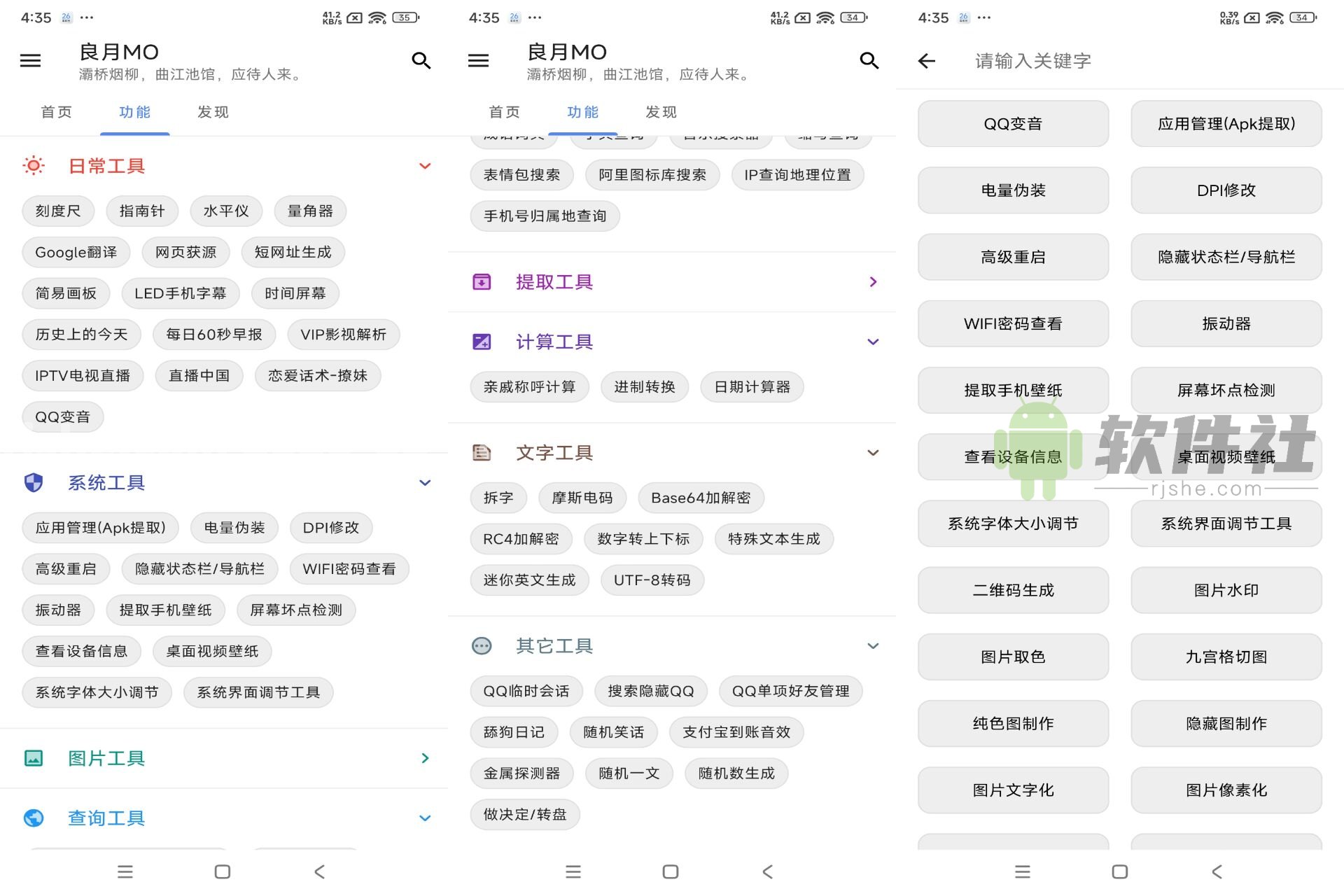Expand the 提取工具 section arrow
This screenshot has width=1344, height=896.
click(x=872, y=281)
